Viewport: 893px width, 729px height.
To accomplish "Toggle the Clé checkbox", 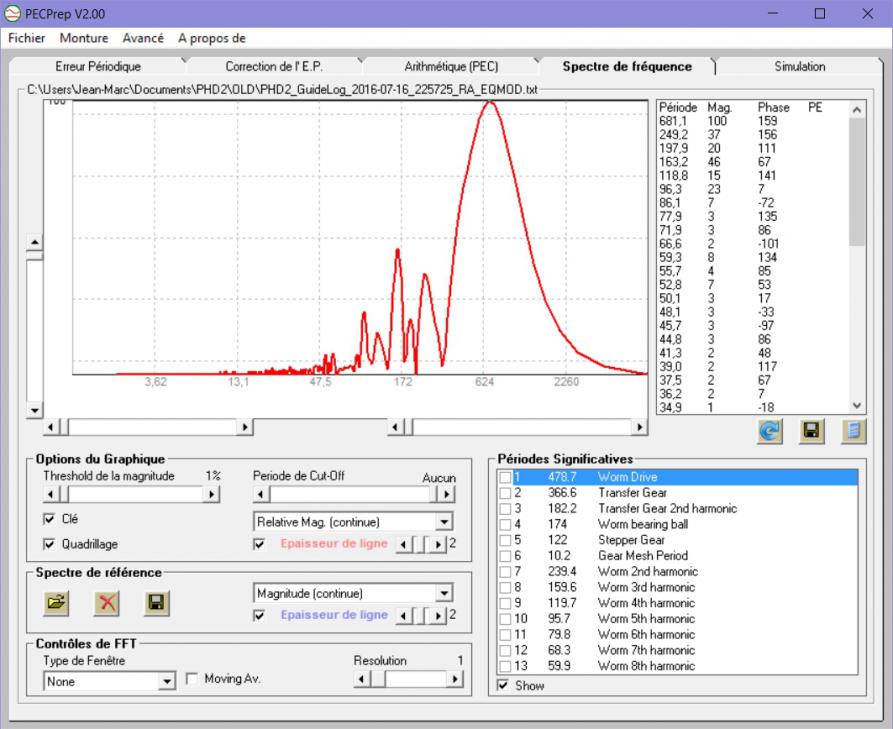I will 50,519.
